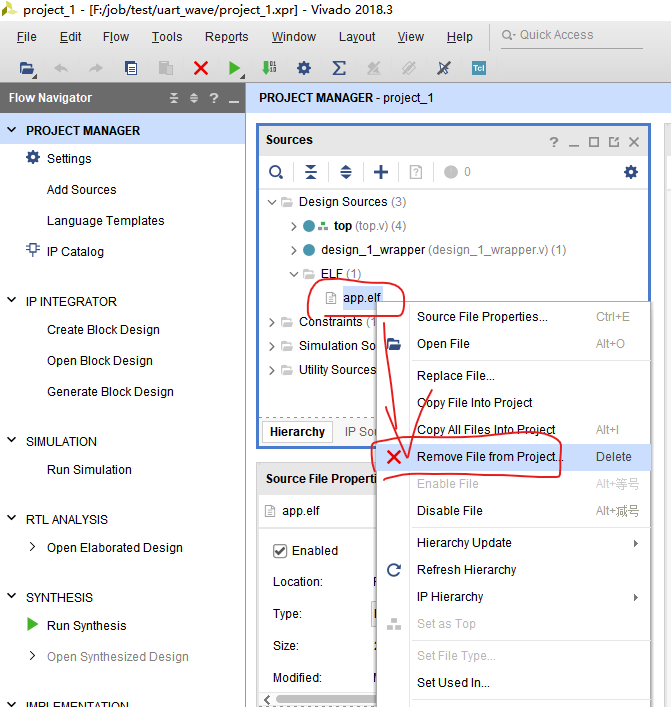This screenshot has height=707, width=671.
Task: Open IP Catalog
Action: point(75,252)
